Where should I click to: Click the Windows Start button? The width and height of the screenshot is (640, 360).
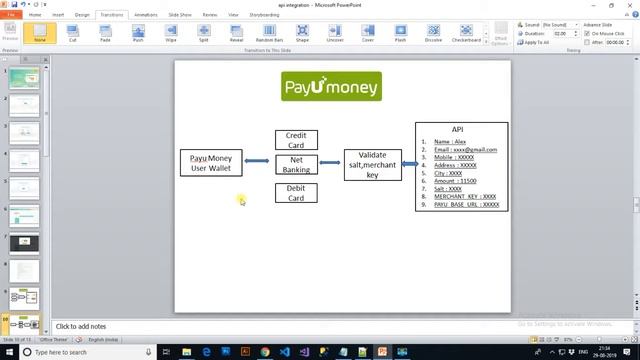(x=9, y=351)
